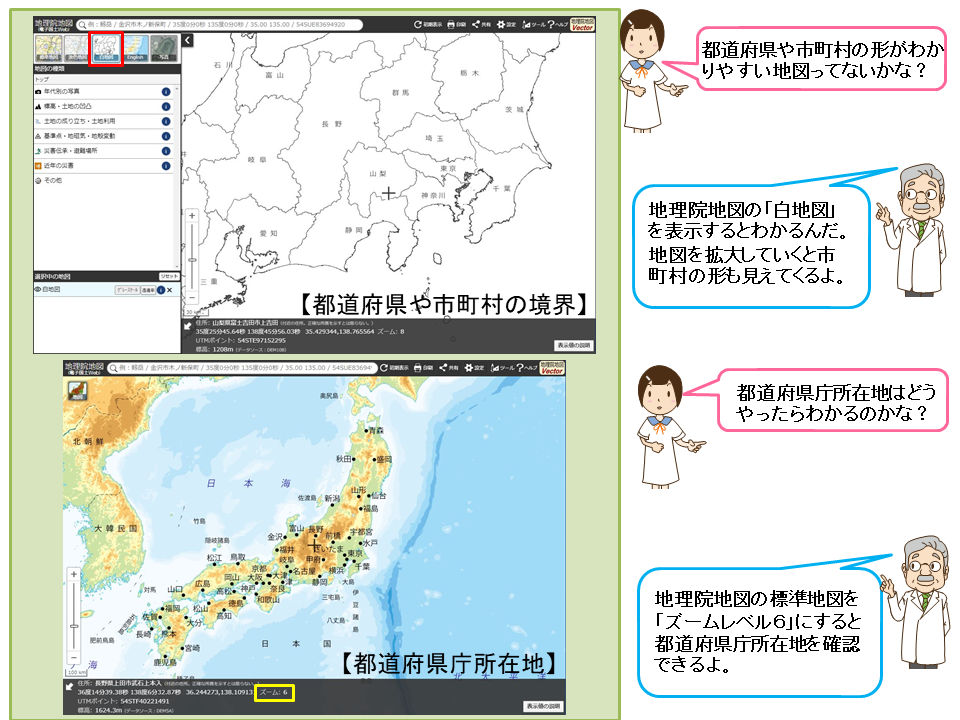The image size is (960, 720).
Task: Click the zoom slider handle on lower map
Action: tap(74, 626)
